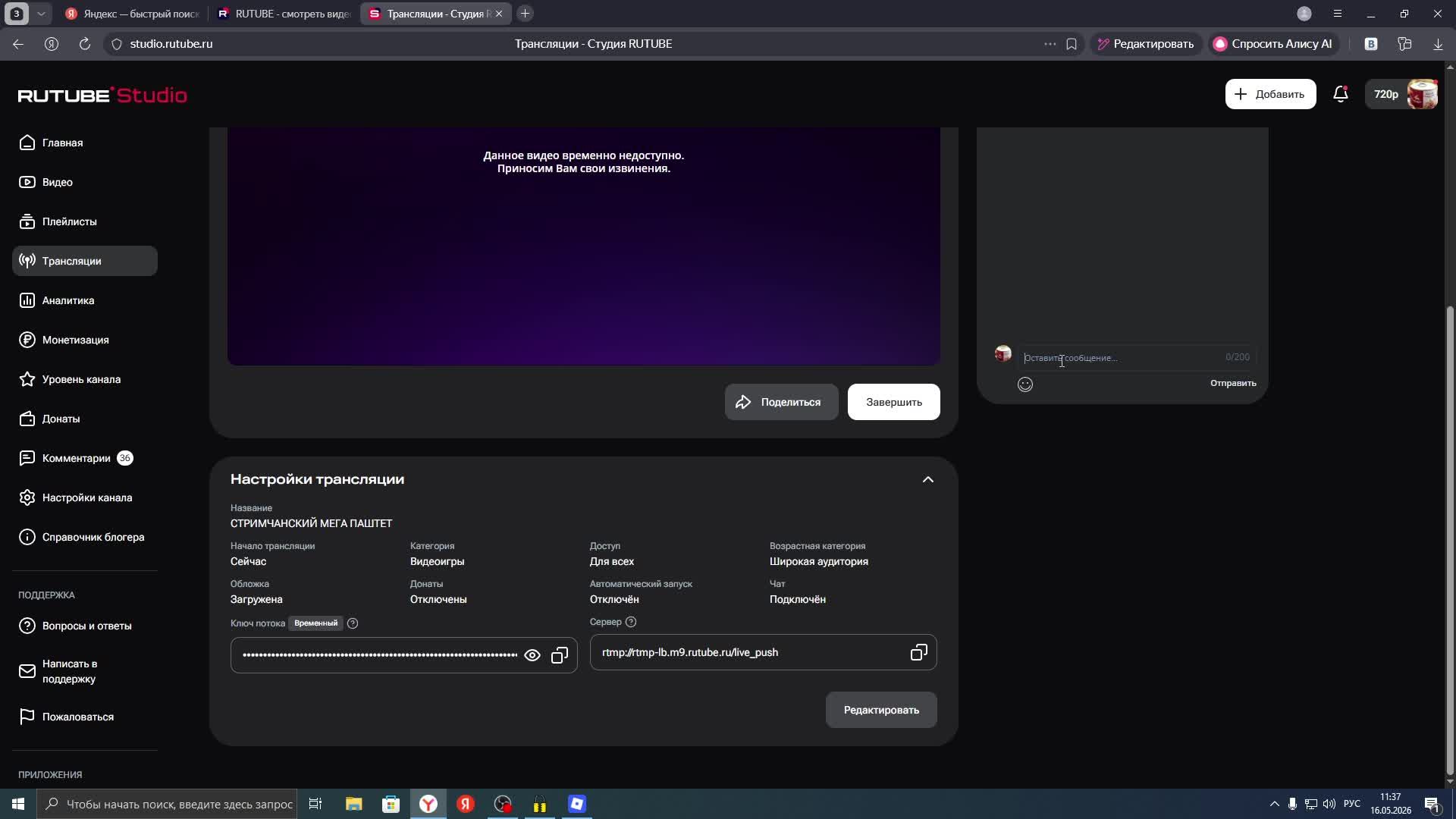1456x819 pixels.
Task: Show stream key help tooltip
Action: pos(353,623)
